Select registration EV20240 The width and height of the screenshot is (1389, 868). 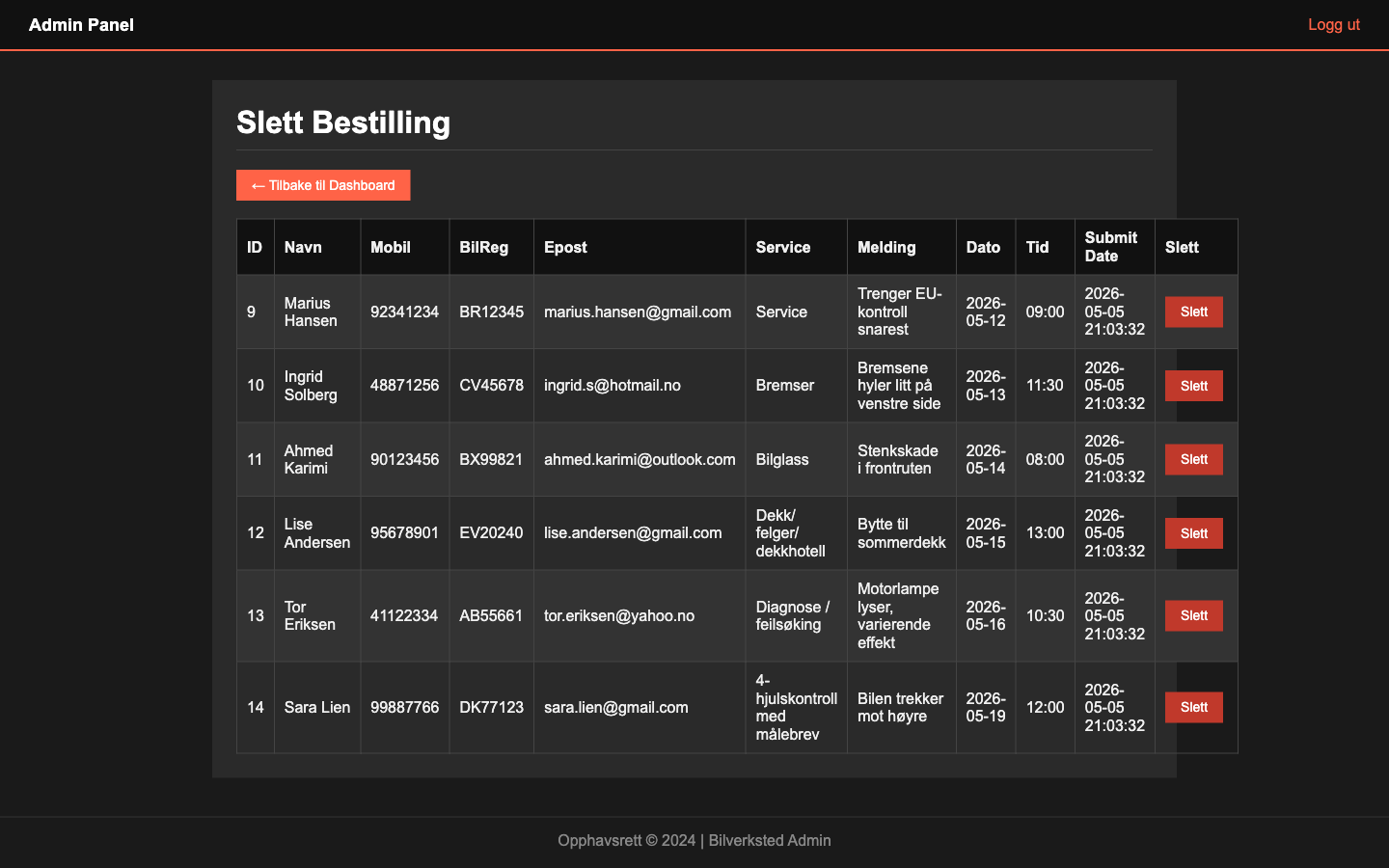(x=491, y=532)
